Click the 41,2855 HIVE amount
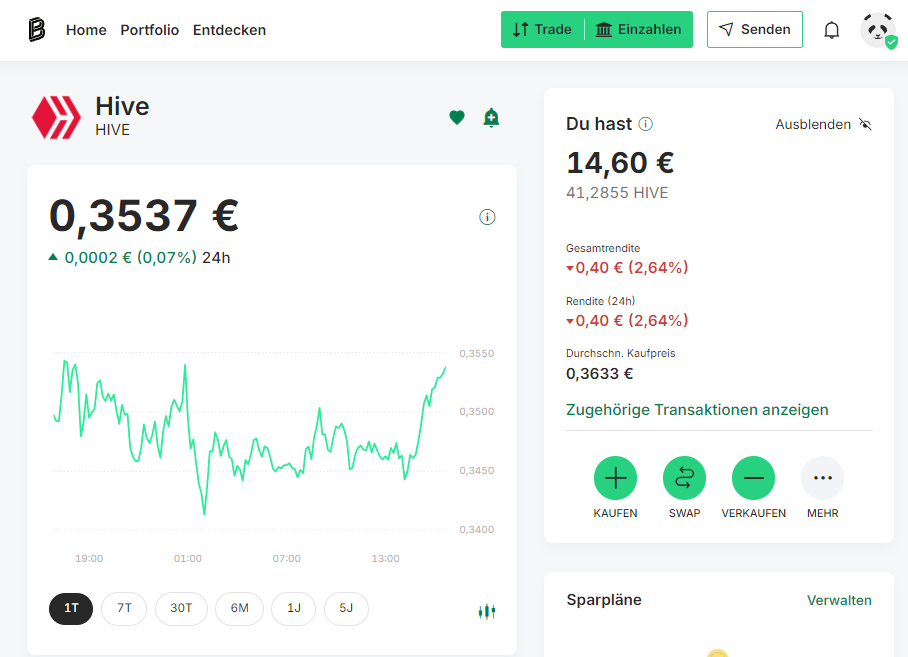The height and width of the screenshot is (657, 908). (x=617, y=193)
